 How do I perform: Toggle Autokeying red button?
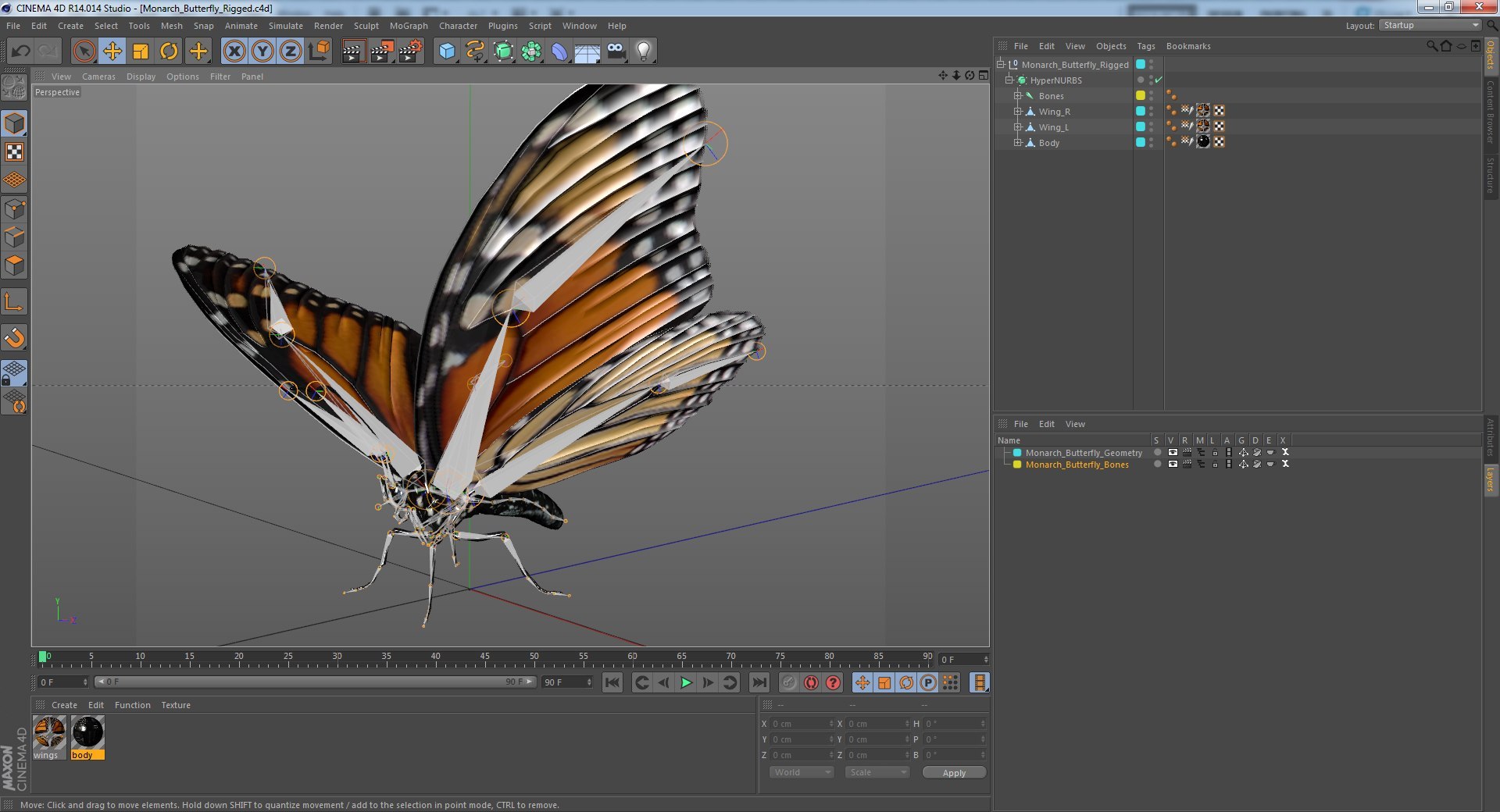point(811,682)
